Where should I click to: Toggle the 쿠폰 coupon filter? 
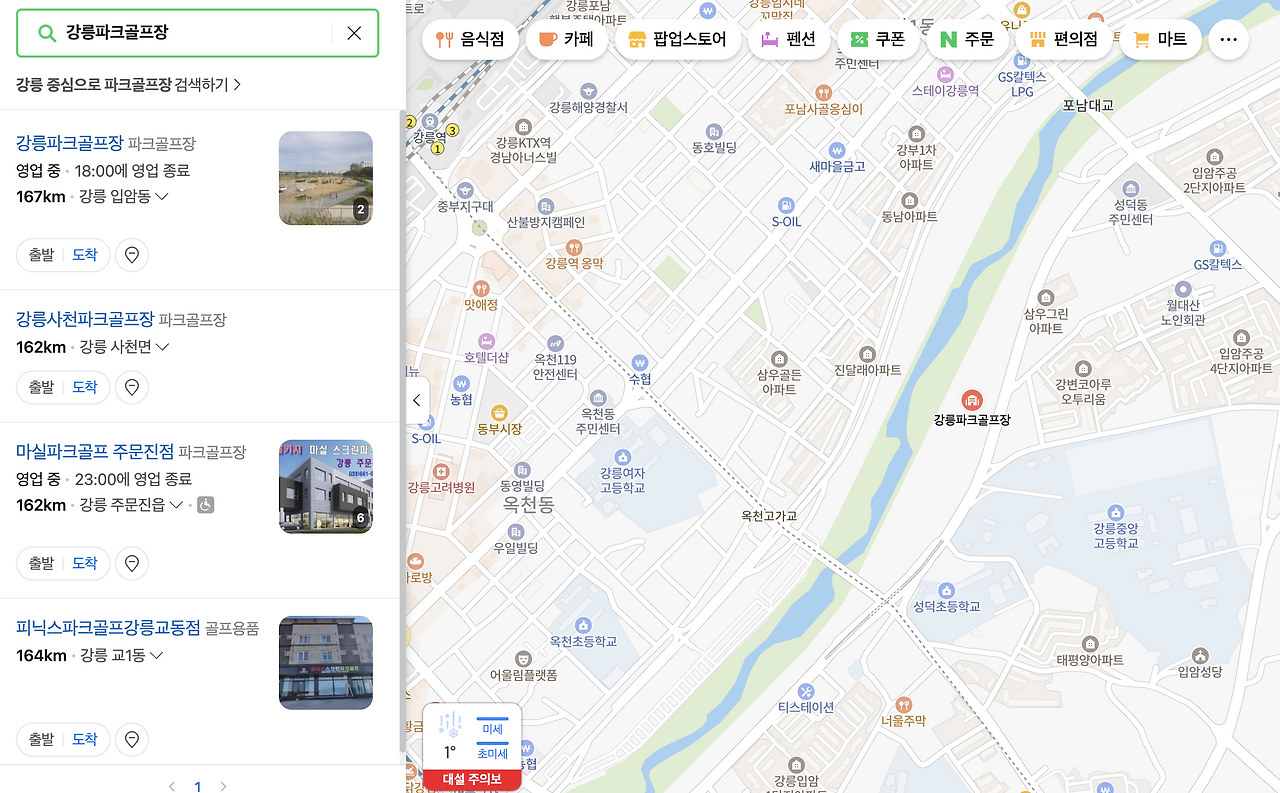(x=877, y=39)
